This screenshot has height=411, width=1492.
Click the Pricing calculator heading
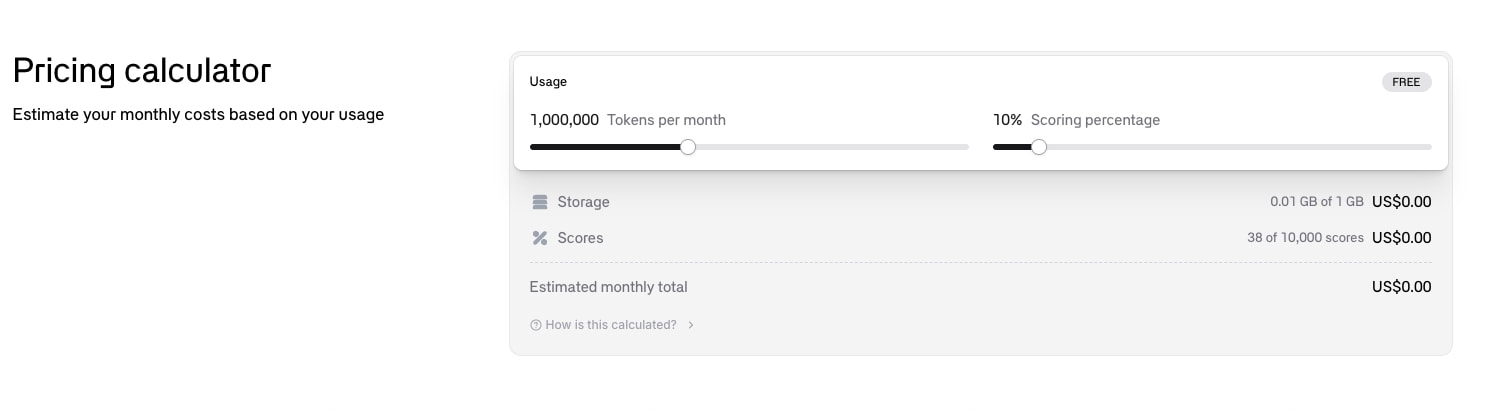(x=142, y=71)
